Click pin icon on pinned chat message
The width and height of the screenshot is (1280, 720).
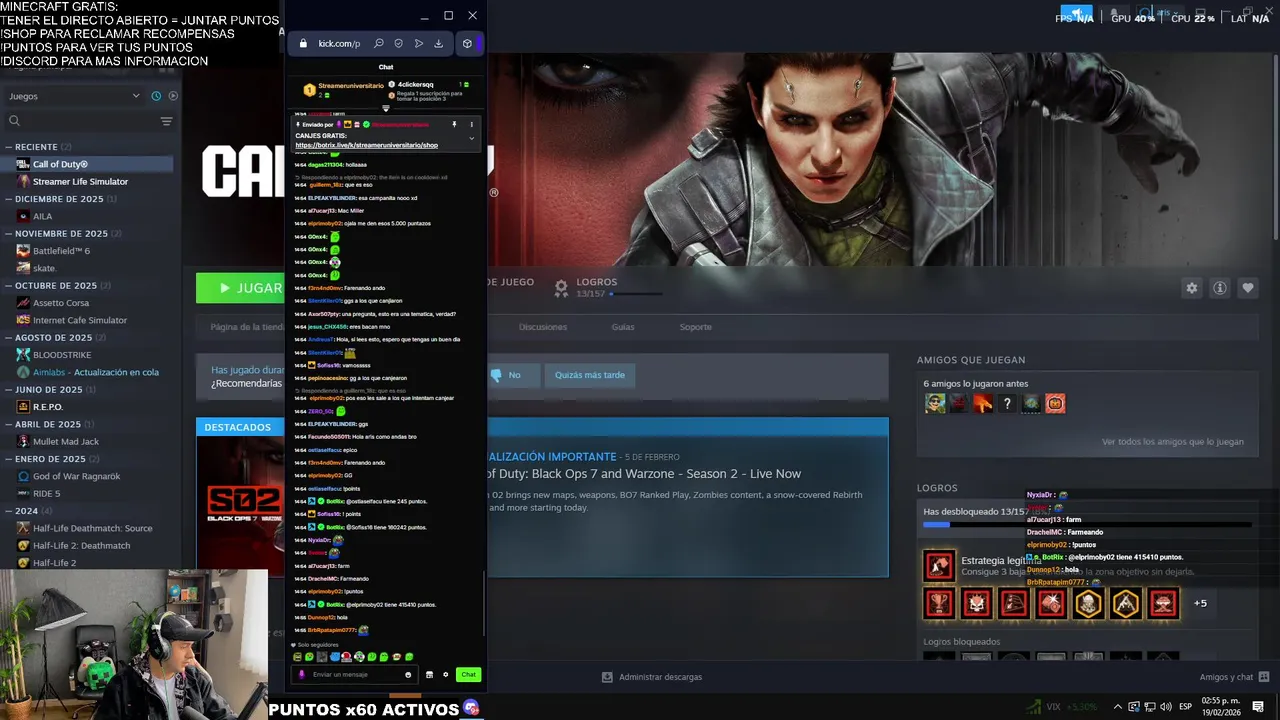(454, 125)
